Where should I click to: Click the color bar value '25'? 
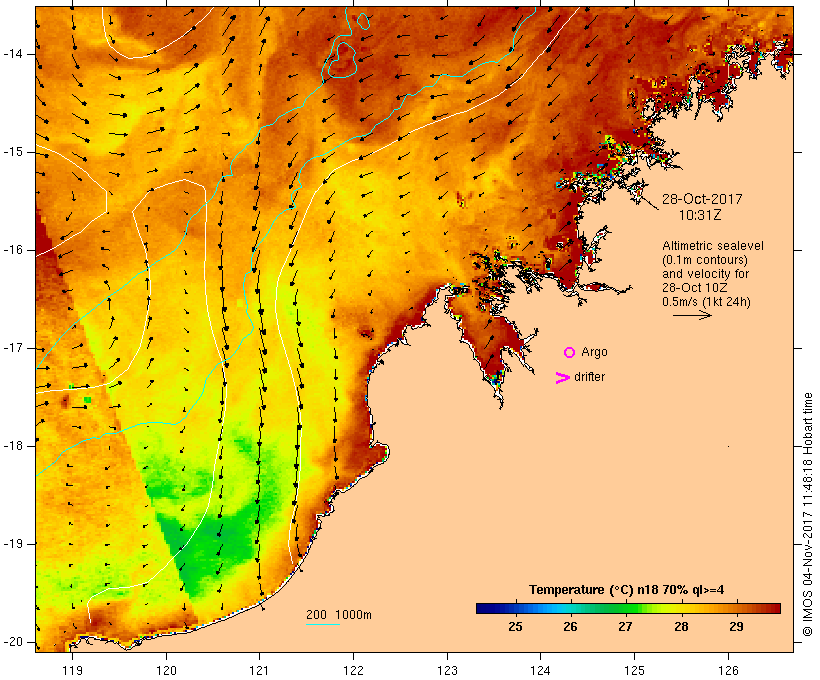[x=515, y=627]
